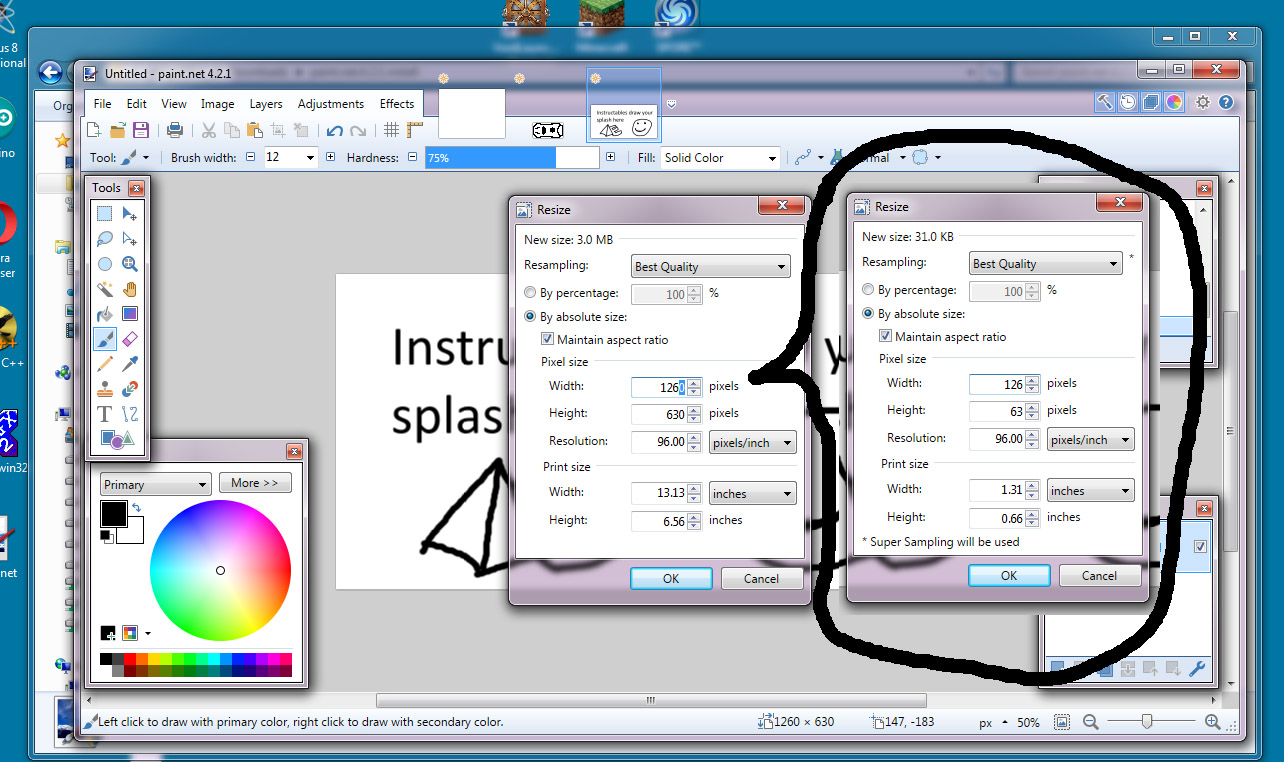Select the Clone Stamp tool
Image resolution: width=1284 pixels, height=762 pixels.
point(105,389)
